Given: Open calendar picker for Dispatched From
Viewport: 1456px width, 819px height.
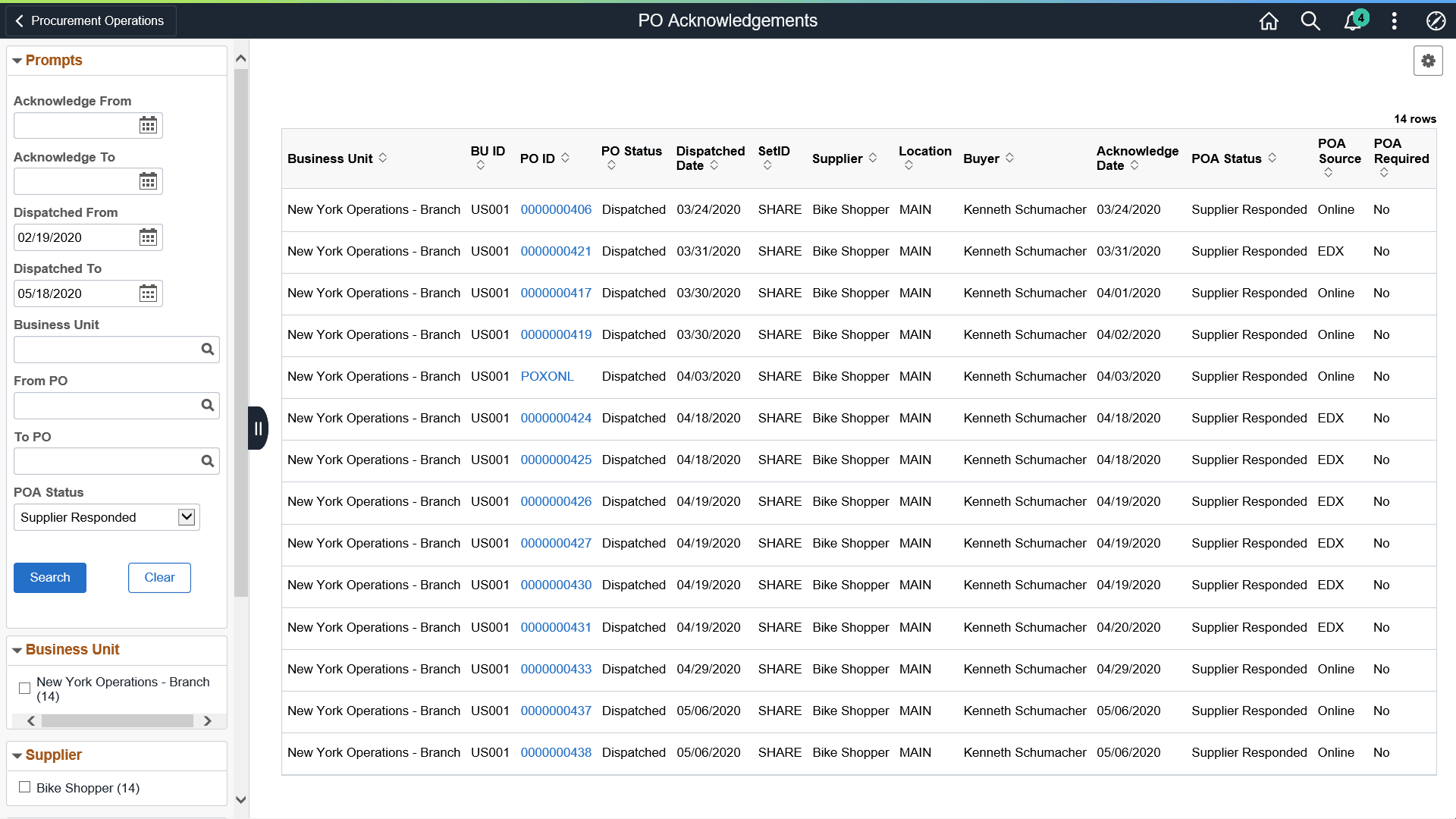Looking at the screenshot, I should click(x=148, y=237).
